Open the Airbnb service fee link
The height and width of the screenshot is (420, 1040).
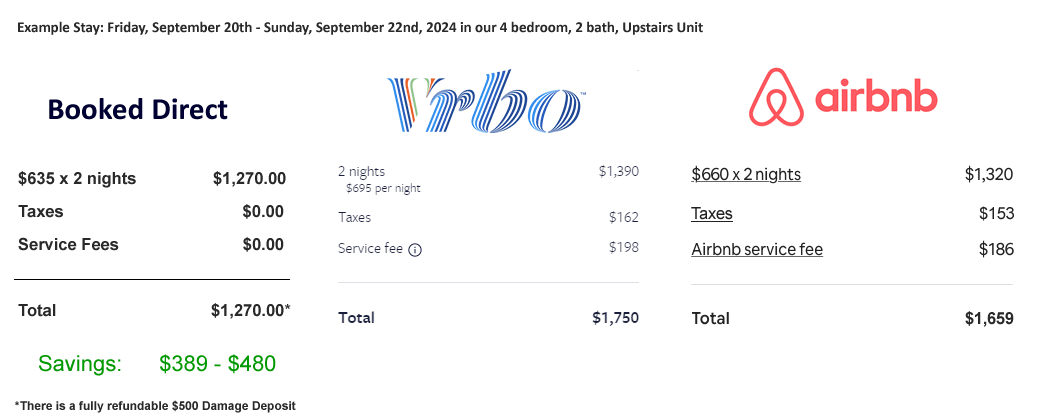point(757,249)
